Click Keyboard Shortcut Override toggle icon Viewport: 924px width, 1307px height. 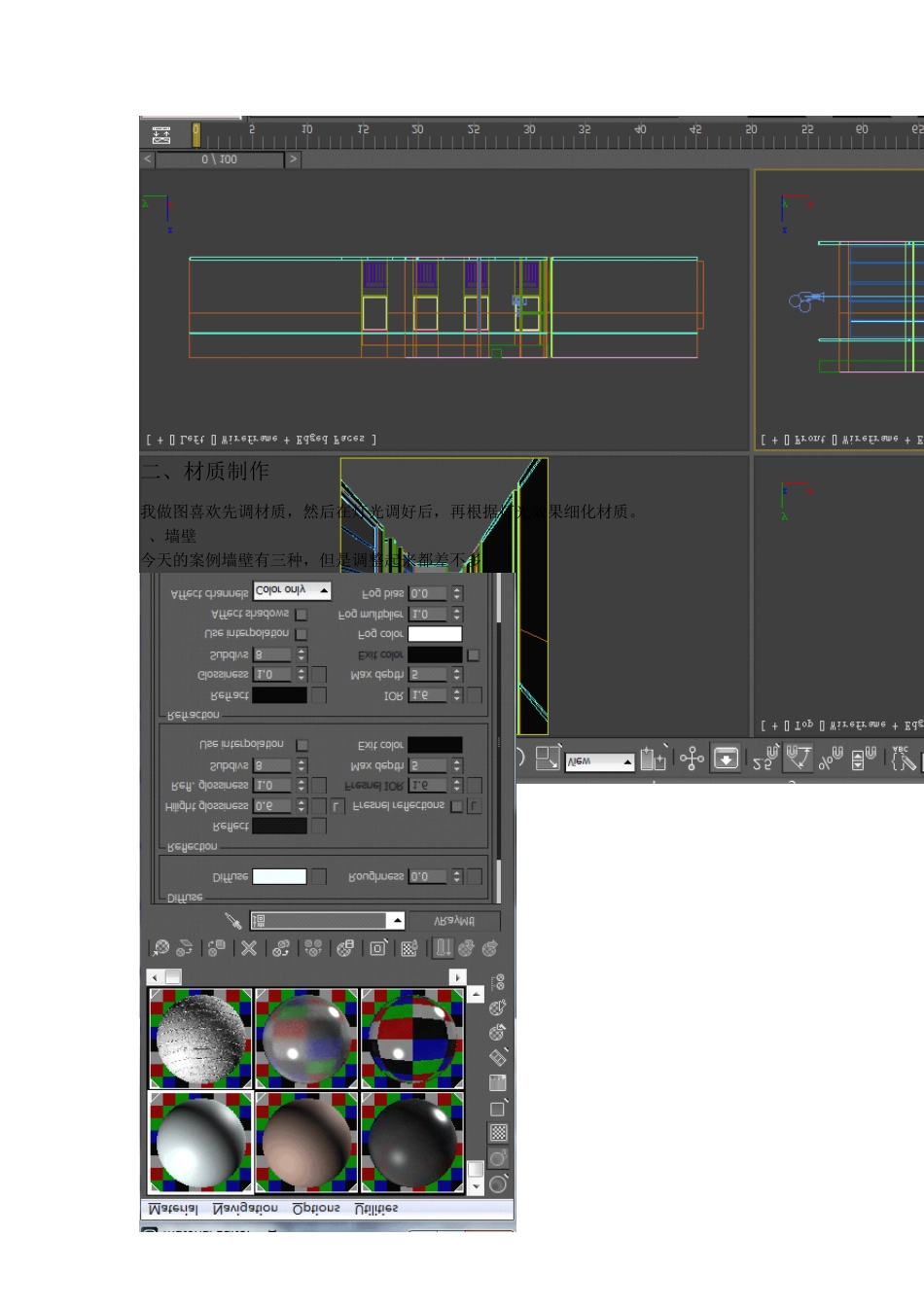(726, 759)
